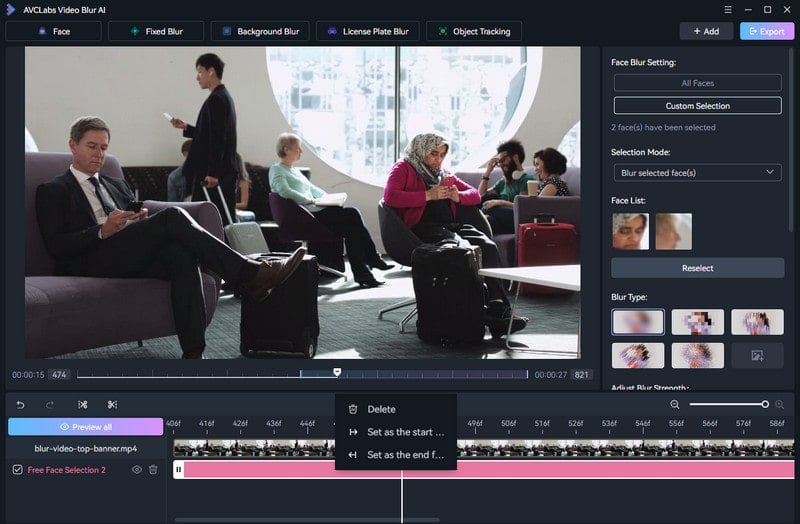Click the redo arrow icon
The height and width of the screenshot is (524, 800).
click(49, 405)
